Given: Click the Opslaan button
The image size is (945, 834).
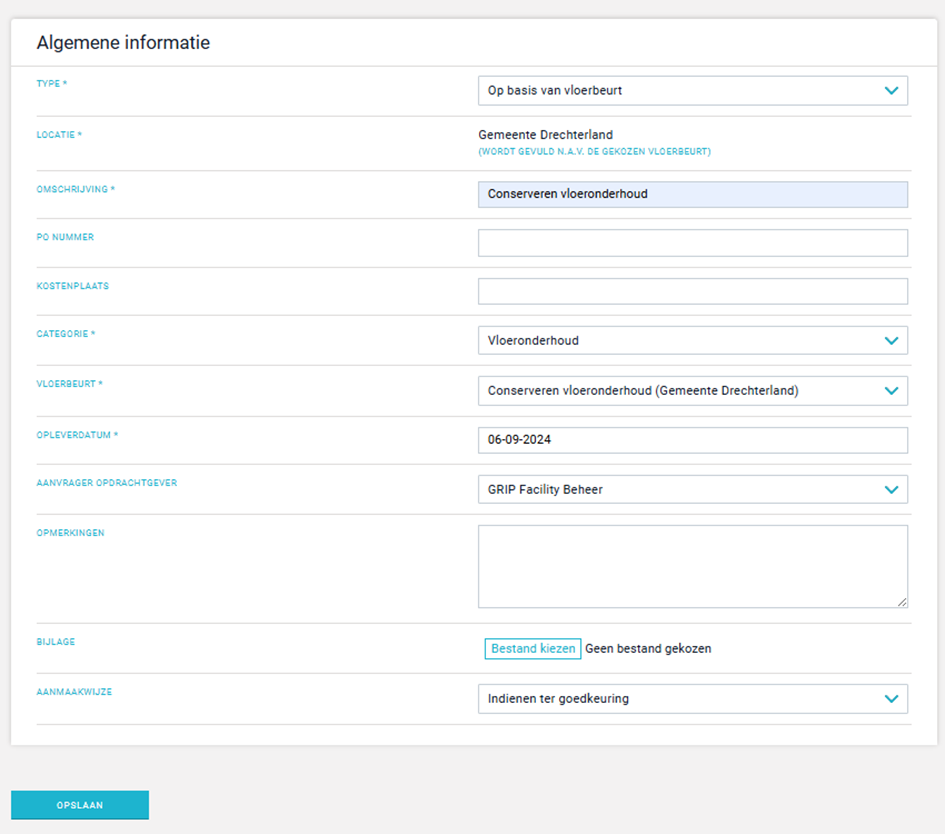Looking at the screenshot, I should (x=80, y=805).
